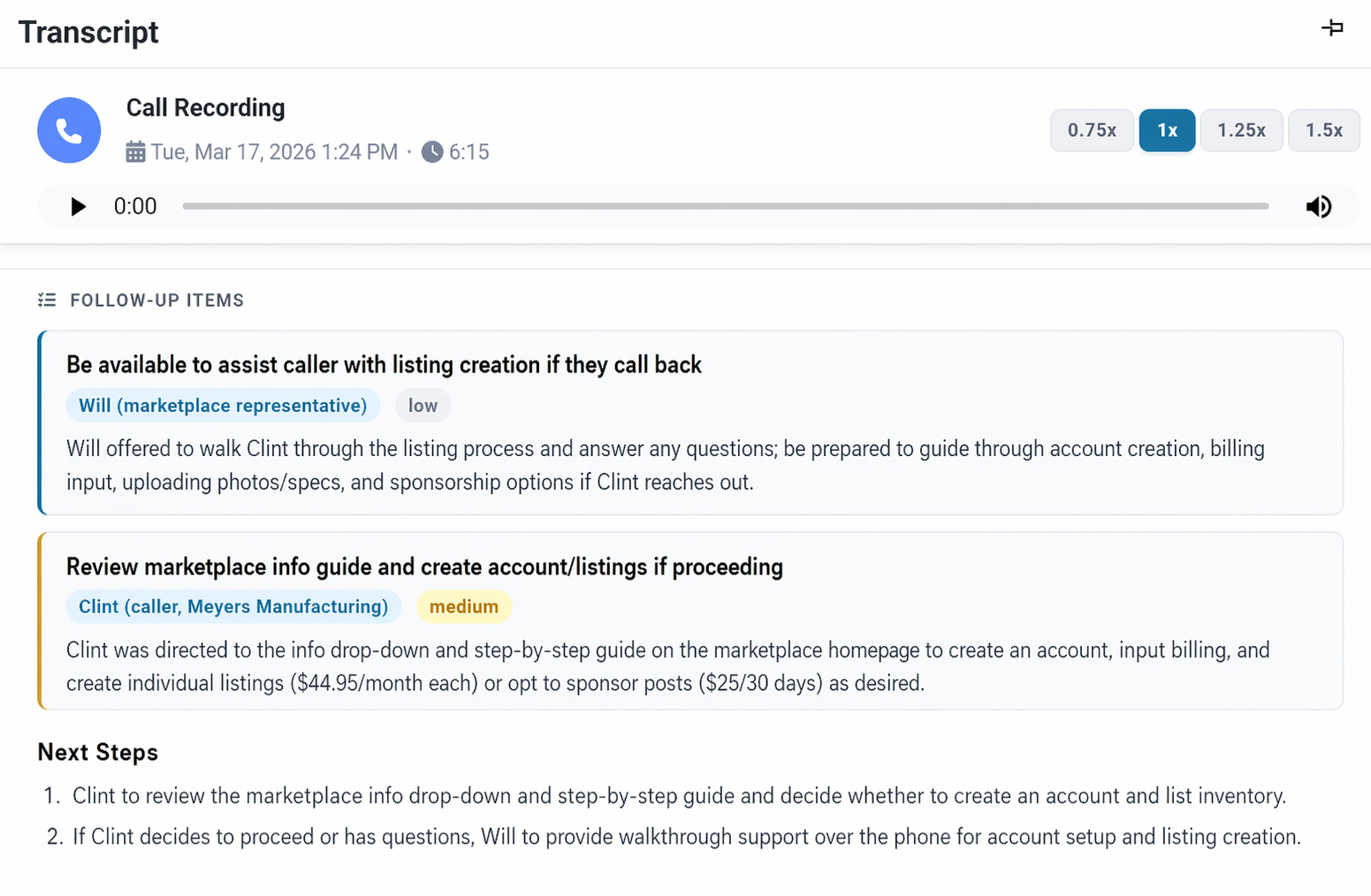This screenshot has width=1371, height=896.
Task: Click the pin icon in Transcript header
Action: tap(1332, 28)
